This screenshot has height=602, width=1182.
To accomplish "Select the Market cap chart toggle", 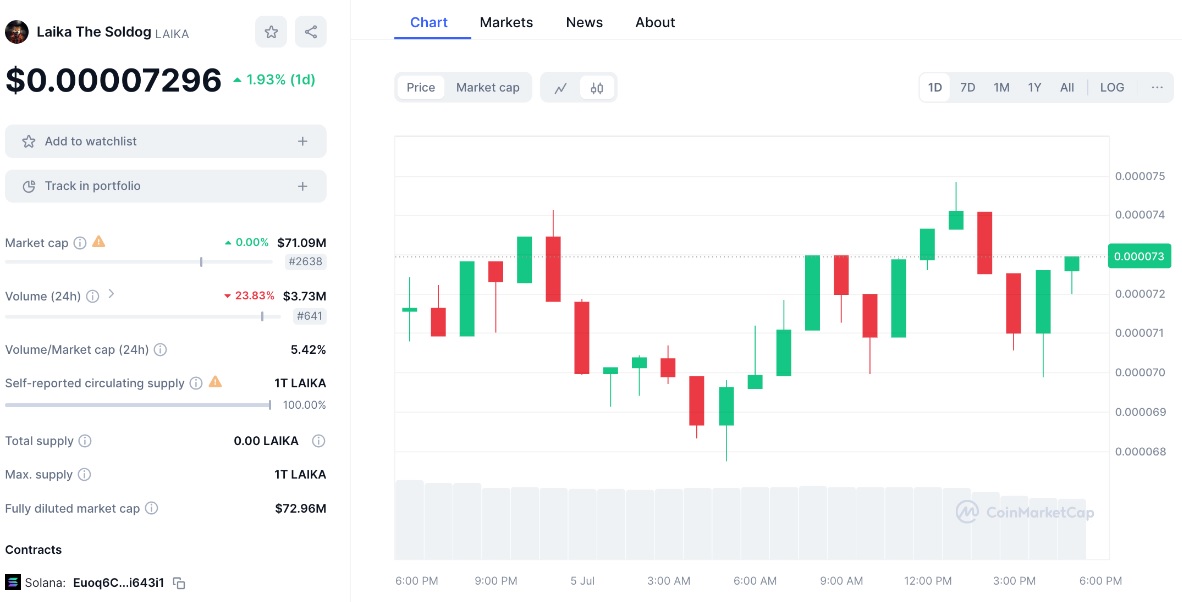I will tap(488, 87).
